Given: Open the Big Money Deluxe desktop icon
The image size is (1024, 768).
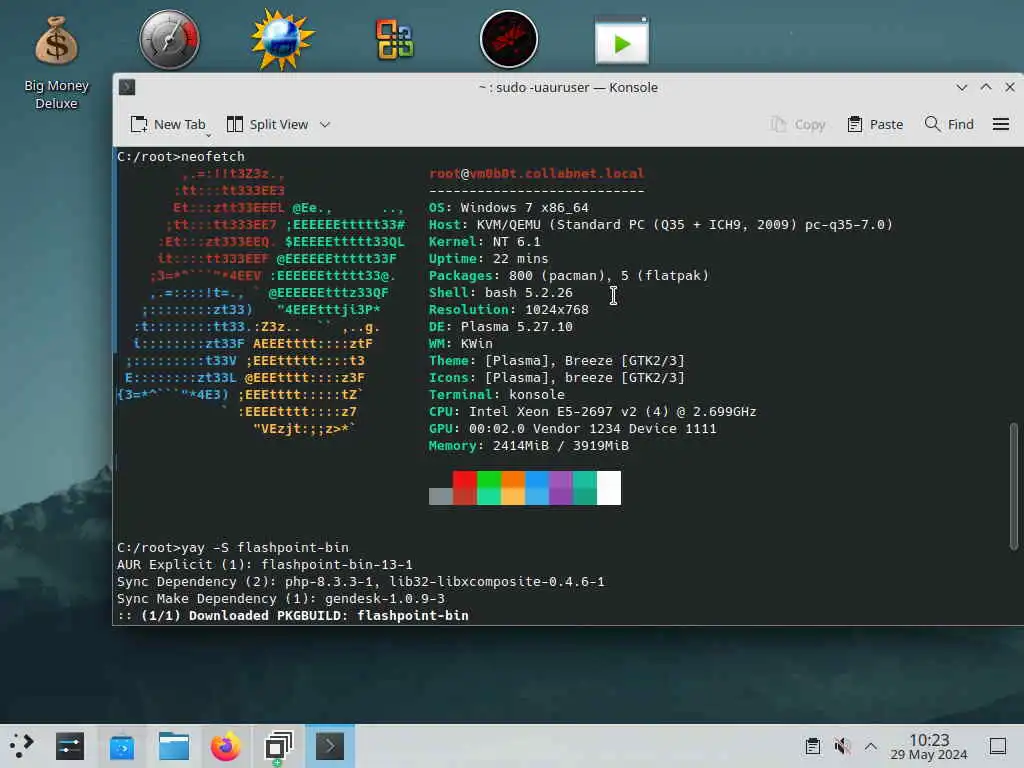Looking at the screenshot, I should coord(56,62).
